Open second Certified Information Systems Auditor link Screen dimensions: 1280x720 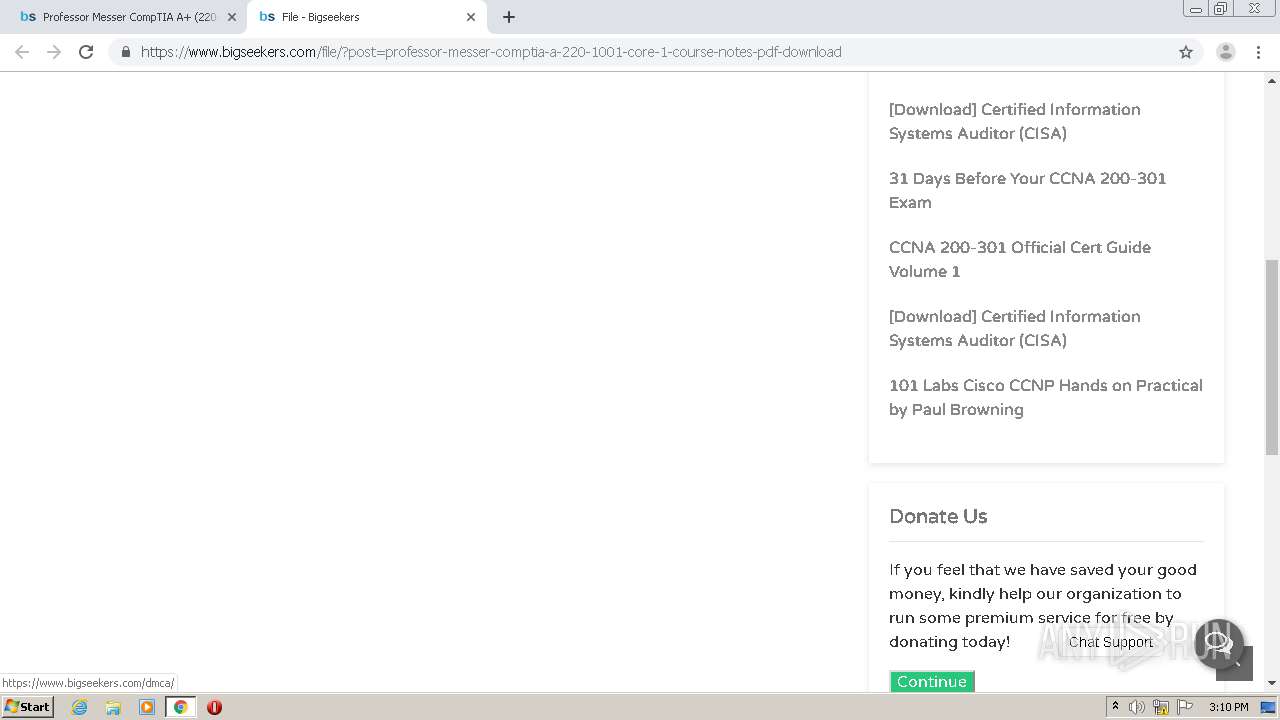tap(1014, 328)
